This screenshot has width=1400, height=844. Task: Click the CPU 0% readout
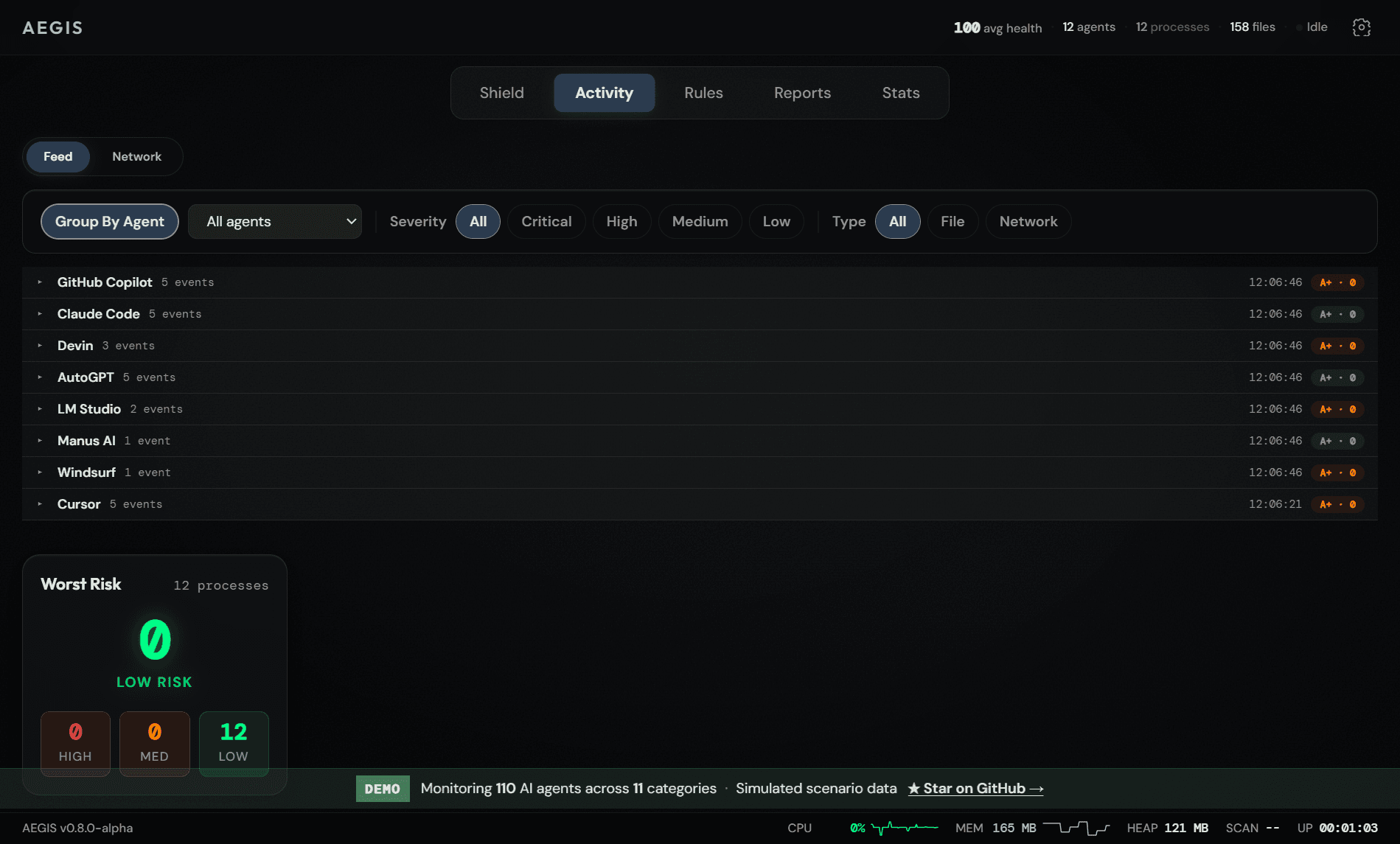click(826, 828)
